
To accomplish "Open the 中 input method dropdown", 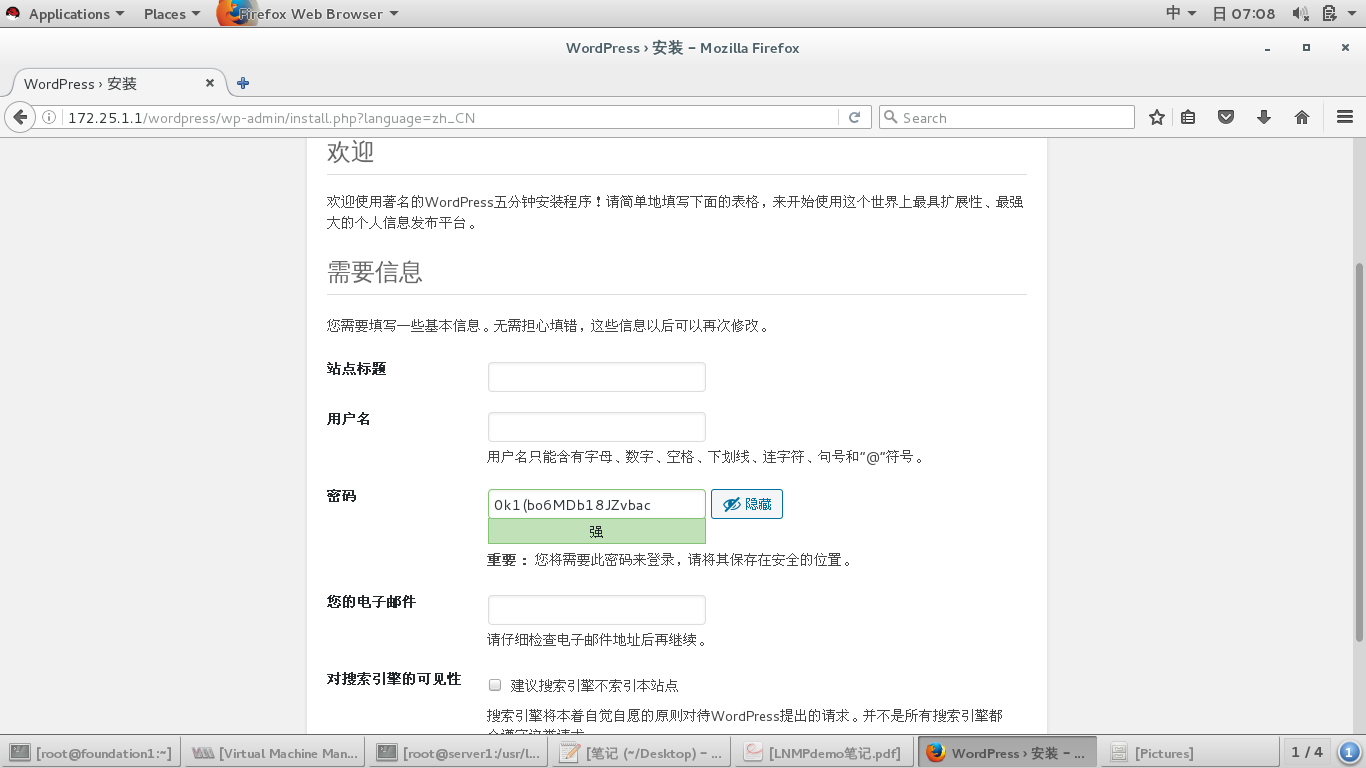I will tap(1181, 13).
